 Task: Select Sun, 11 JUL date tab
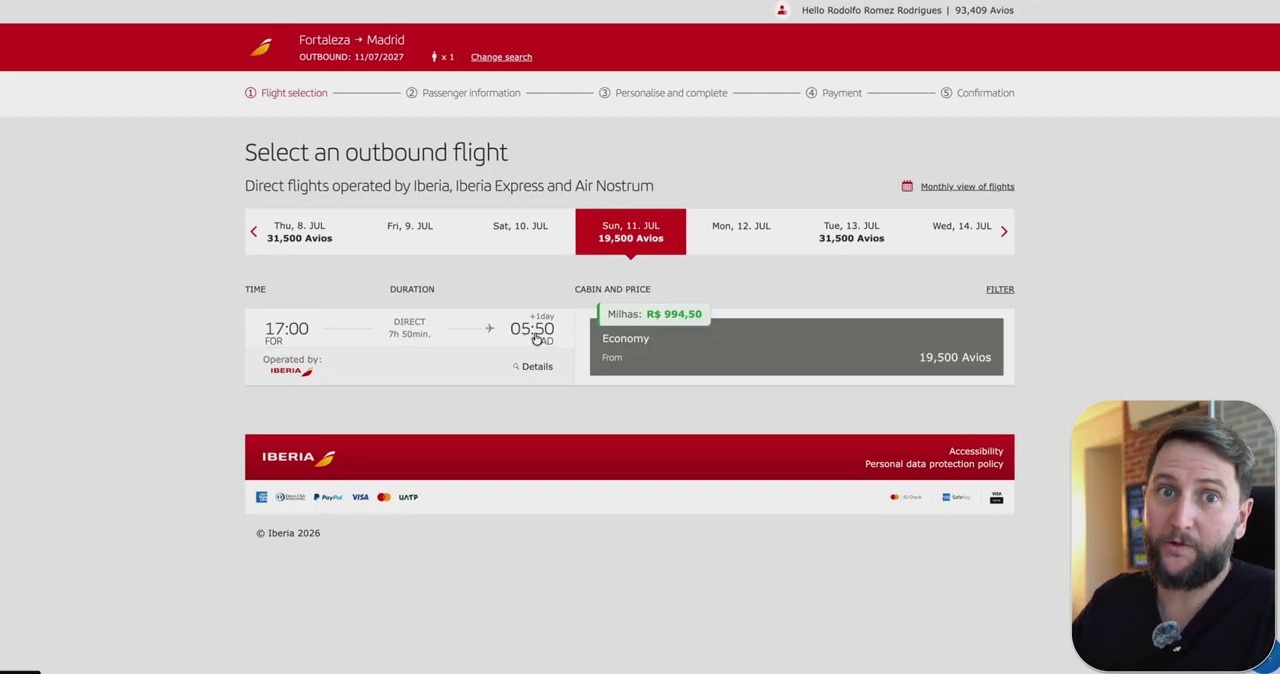631,232
